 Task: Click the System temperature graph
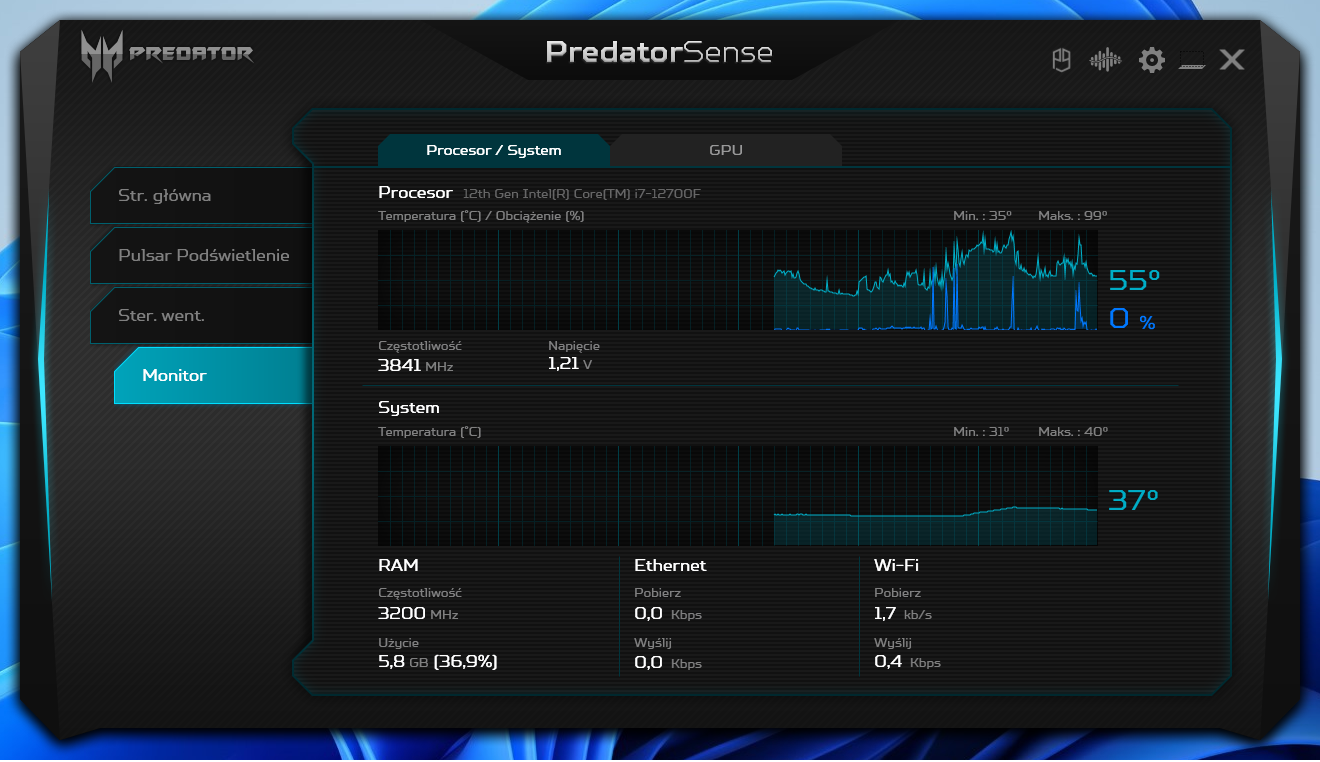[737, 496]
